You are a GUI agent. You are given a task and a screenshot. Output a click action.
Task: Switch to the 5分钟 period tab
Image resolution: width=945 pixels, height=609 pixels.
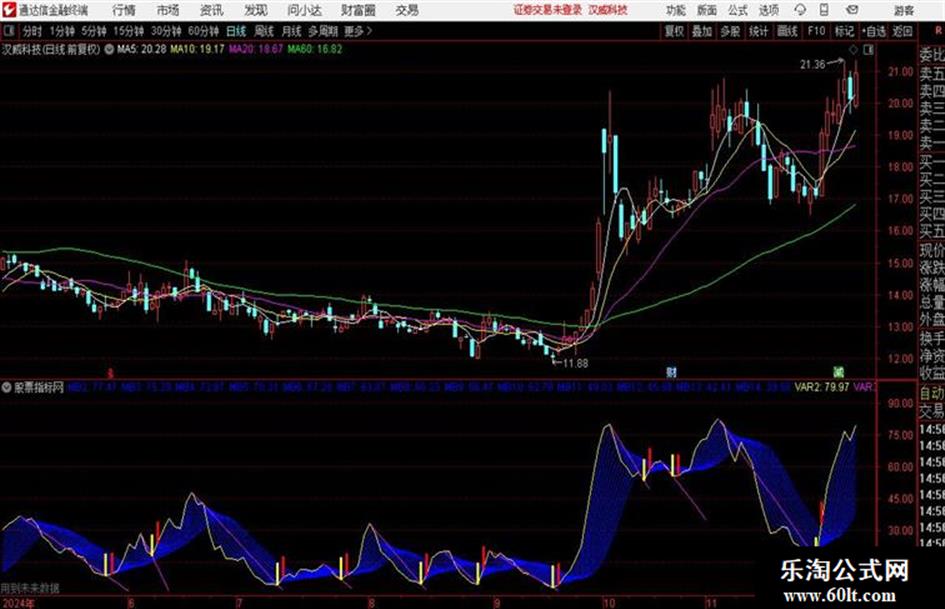pos(94,31)
